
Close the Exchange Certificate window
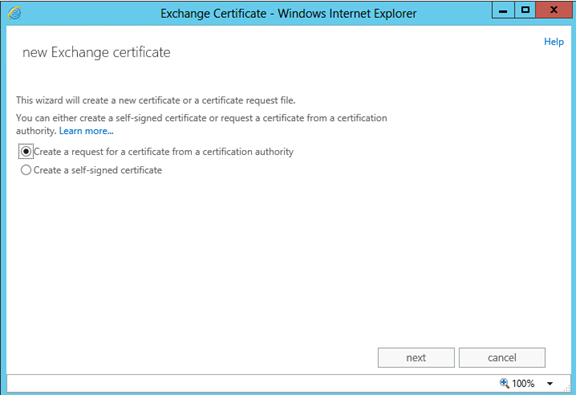pos(554,10)
